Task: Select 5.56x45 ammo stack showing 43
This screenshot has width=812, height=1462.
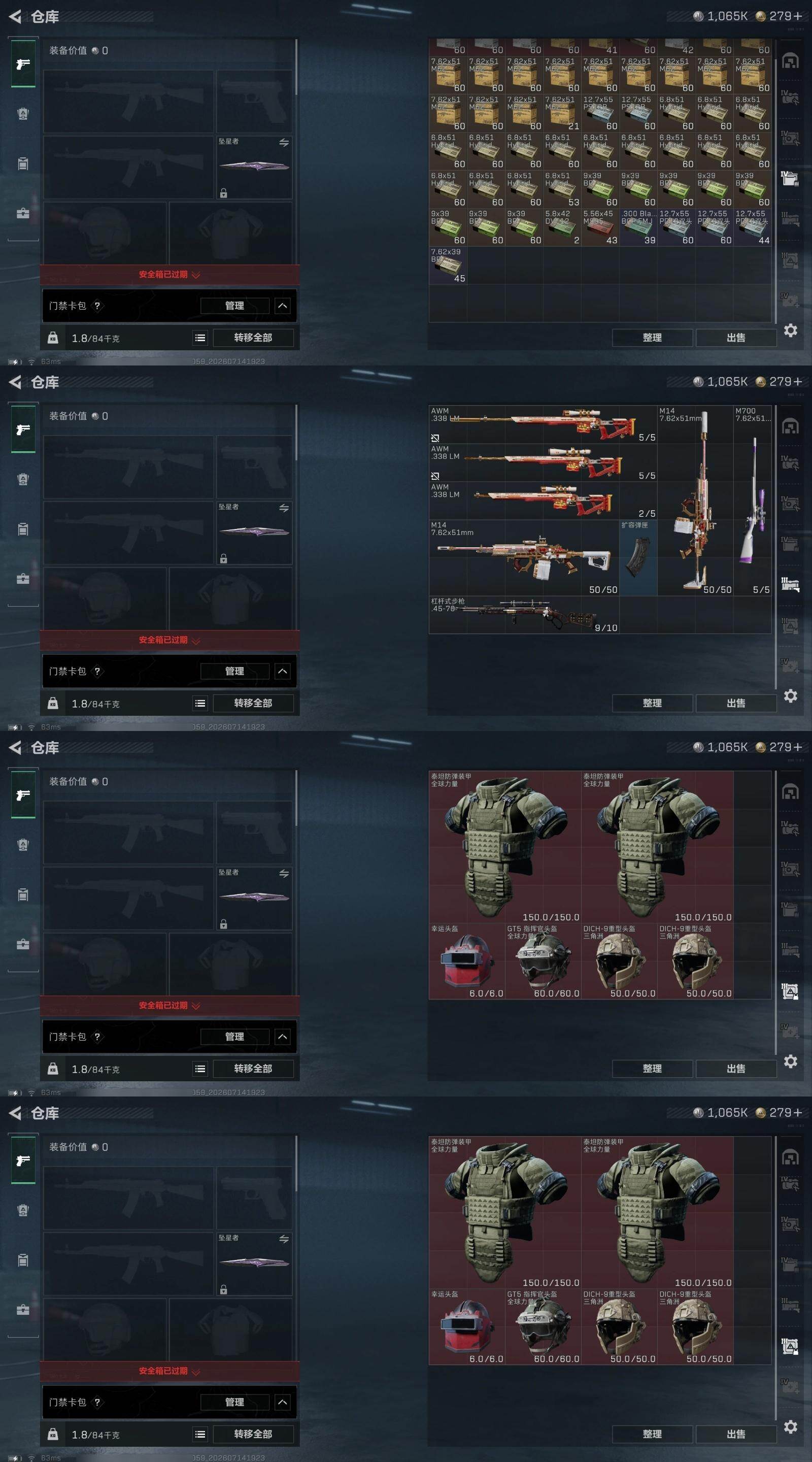Action: click(600, 227)
